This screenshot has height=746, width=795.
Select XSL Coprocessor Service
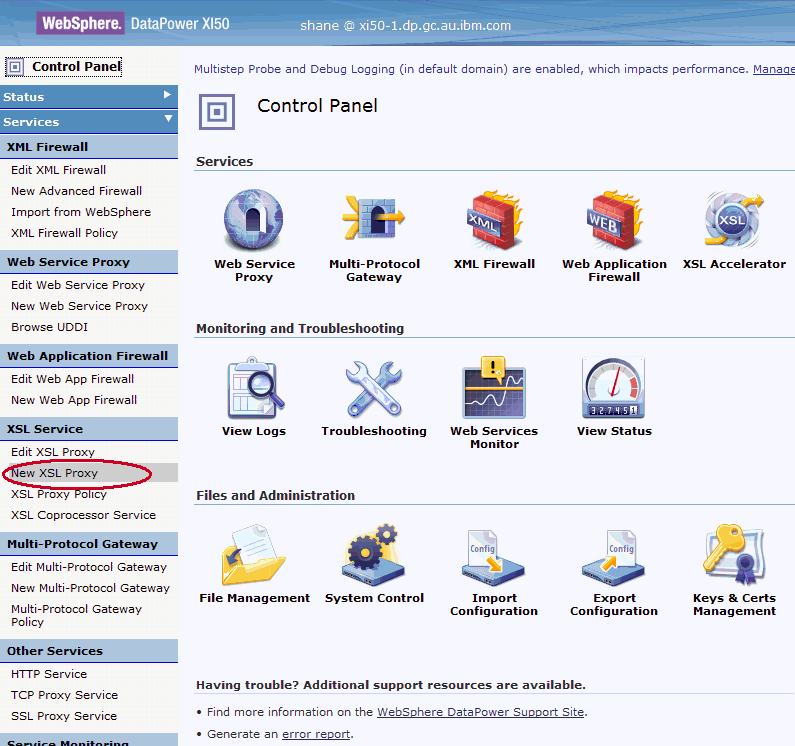point(83,515)
